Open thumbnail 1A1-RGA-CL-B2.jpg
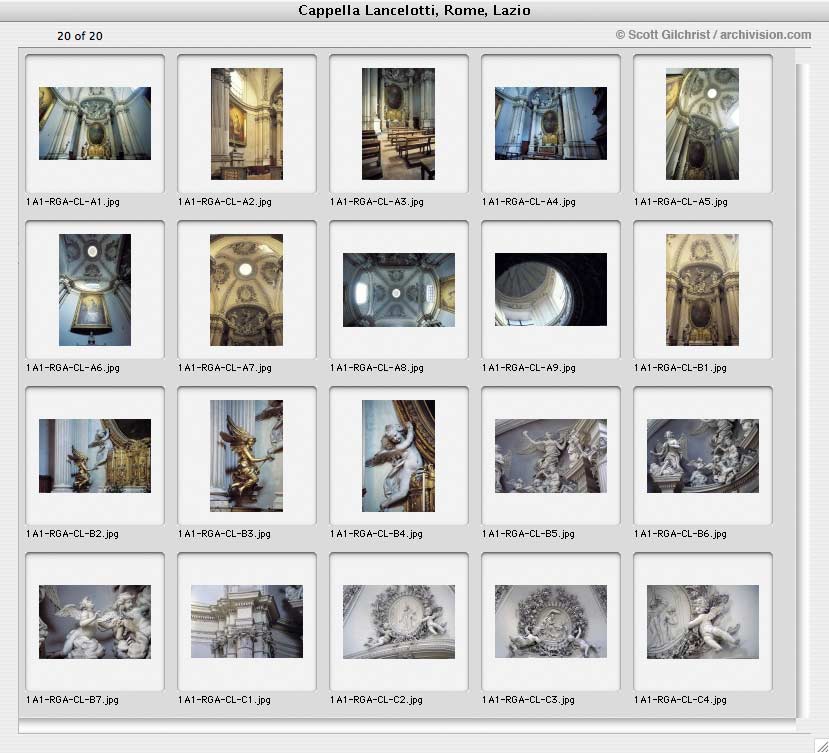Viewport: 829px width, 753px height. pos(95,456)
